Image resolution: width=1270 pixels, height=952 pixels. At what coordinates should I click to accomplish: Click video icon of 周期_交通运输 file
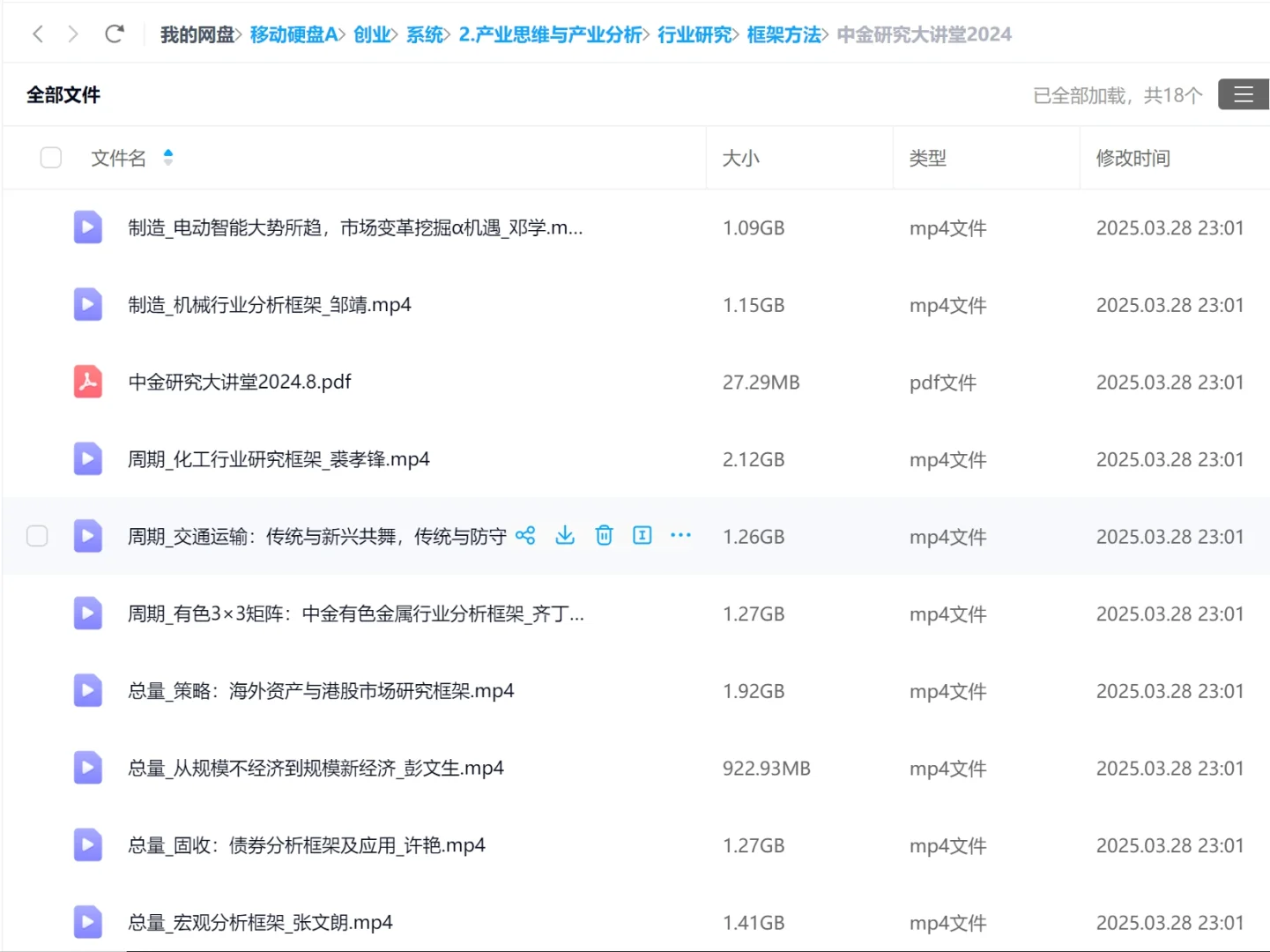87,536
